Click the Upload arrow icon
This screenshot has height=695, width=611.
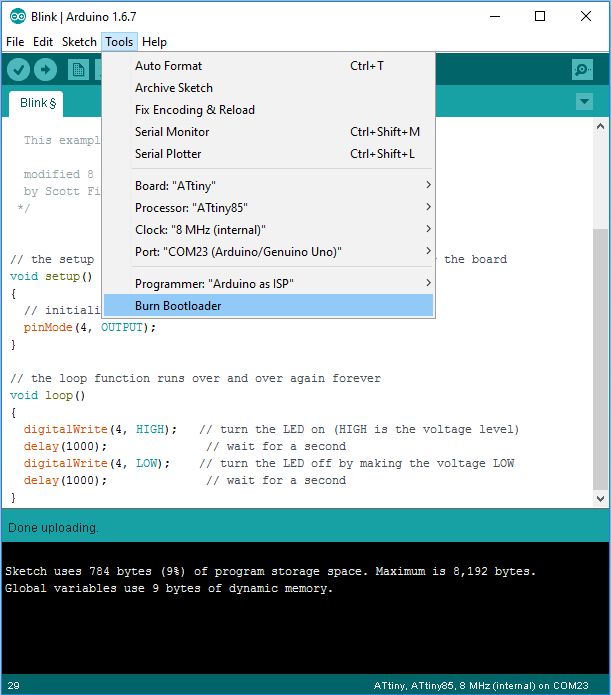(x=45, y=70)
